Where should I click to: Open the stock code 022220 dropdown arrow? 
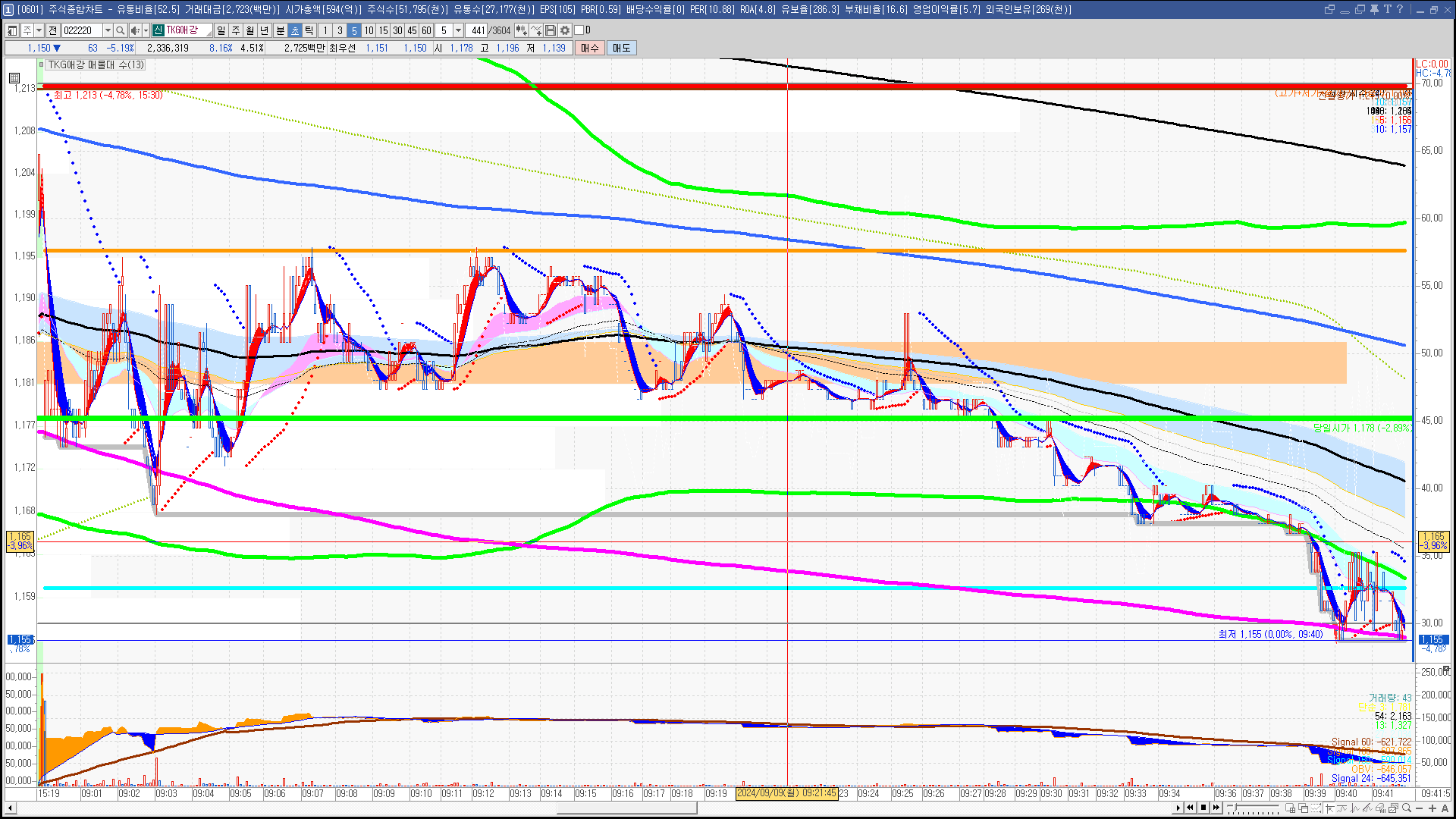(x=108, y=30)
